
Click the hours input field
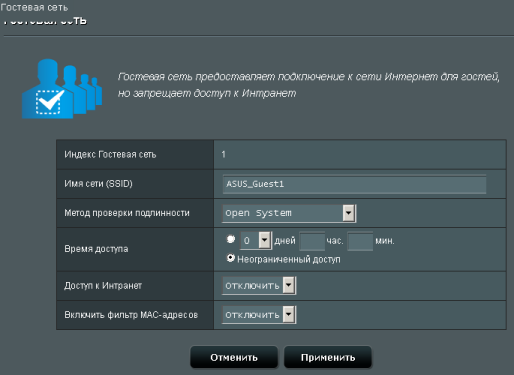(x=312, y=241)
